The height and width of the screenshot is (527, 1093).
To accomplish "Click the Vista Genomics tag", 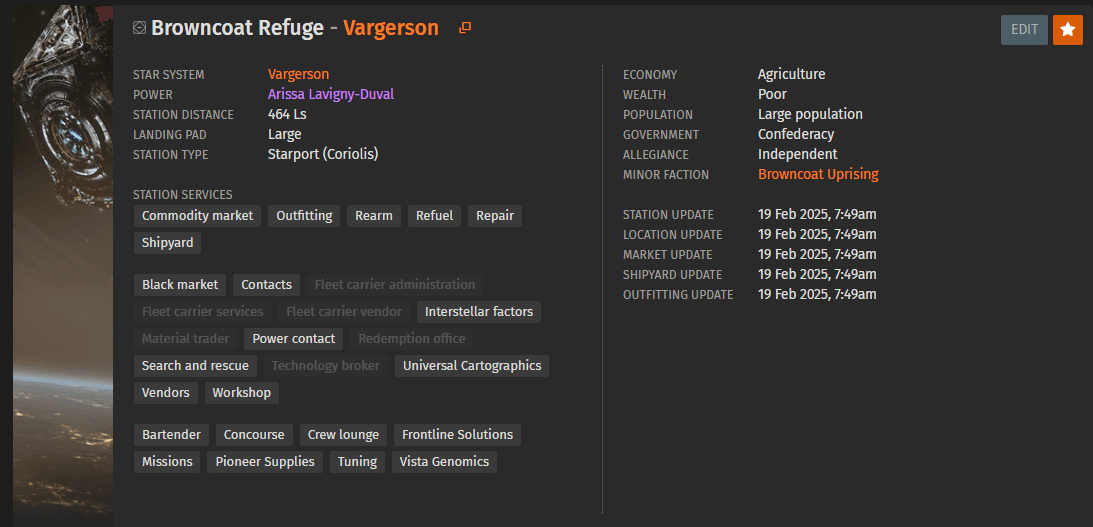I will (x=444, y=462).
